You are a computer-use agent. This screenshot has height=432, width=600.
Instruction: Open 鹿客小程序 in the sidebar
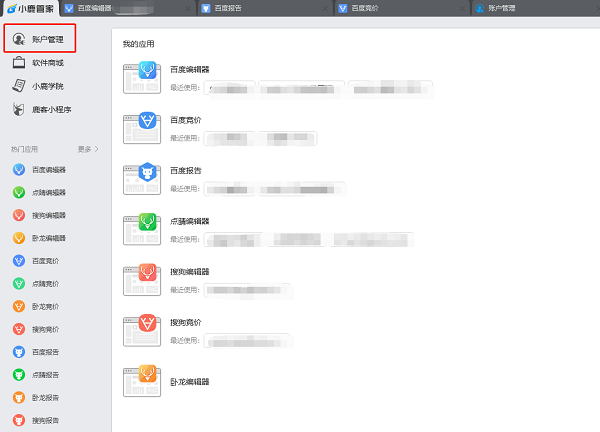click(x=42, y=109)
